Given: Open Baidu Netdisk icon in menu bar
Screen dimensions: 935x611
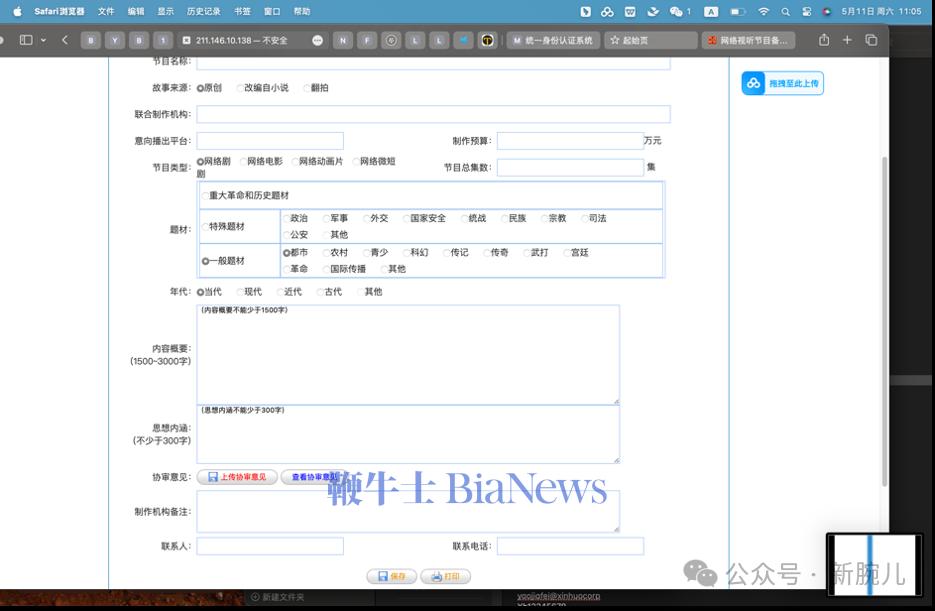Looking at the screenshot, I should [x=607, y=11].
